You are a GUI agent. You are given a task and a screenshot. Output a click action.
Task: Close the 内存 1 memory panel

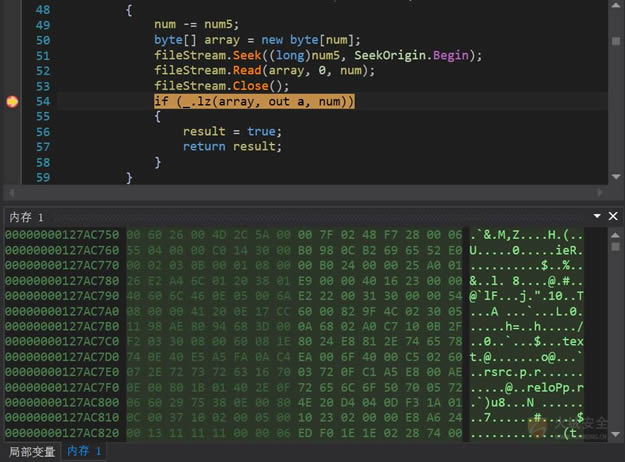614,216
